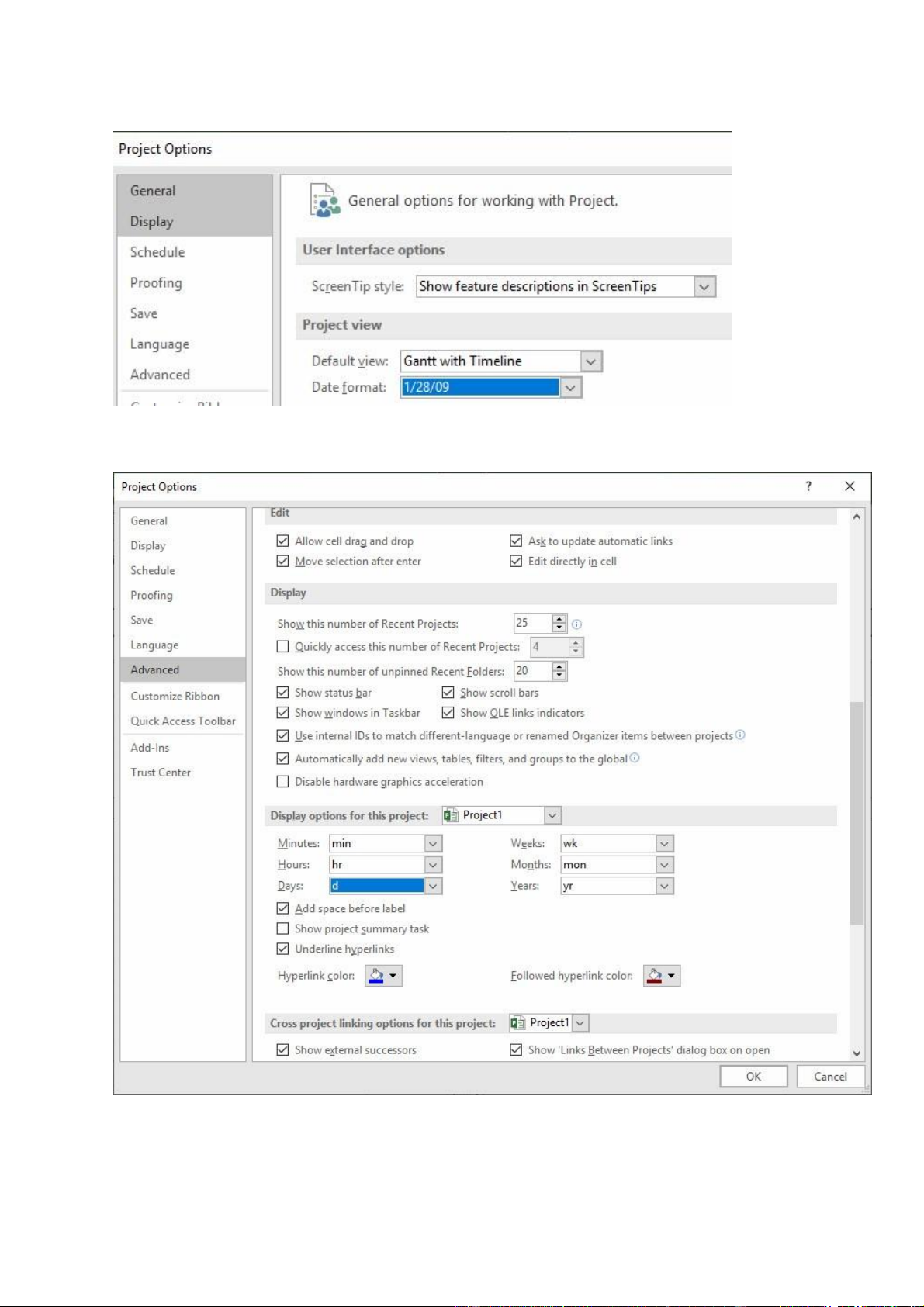Image resolution: width=924 pixels, height=1307 pixels.
Task: Open Help with the question mark icon
Action: tap(808, 486)
